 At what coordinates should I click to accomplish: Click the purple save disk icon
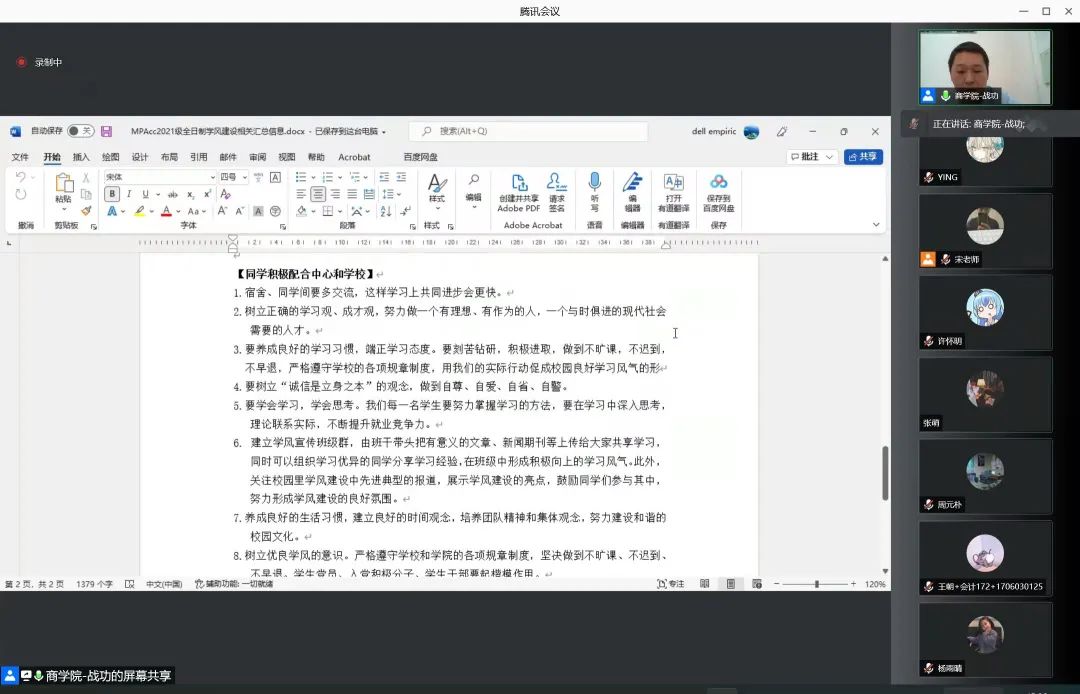pyautogui.click(x=106, y=131)
